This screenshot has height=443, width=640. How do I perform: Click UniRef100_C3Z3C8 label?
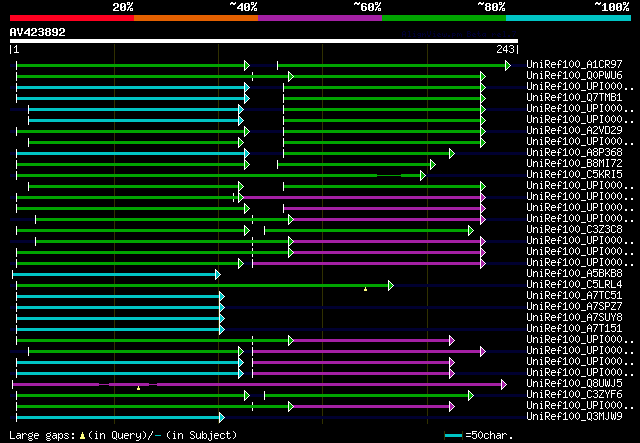coord(574,230)
